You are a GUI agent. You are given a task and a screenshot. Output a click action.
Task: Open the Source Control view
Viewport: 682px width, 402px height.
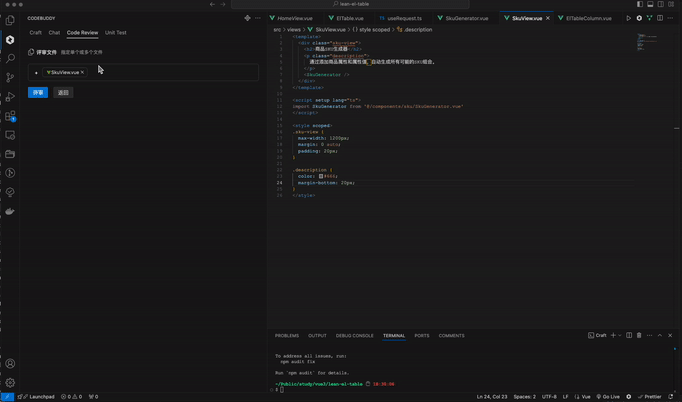tap(10, 77)
